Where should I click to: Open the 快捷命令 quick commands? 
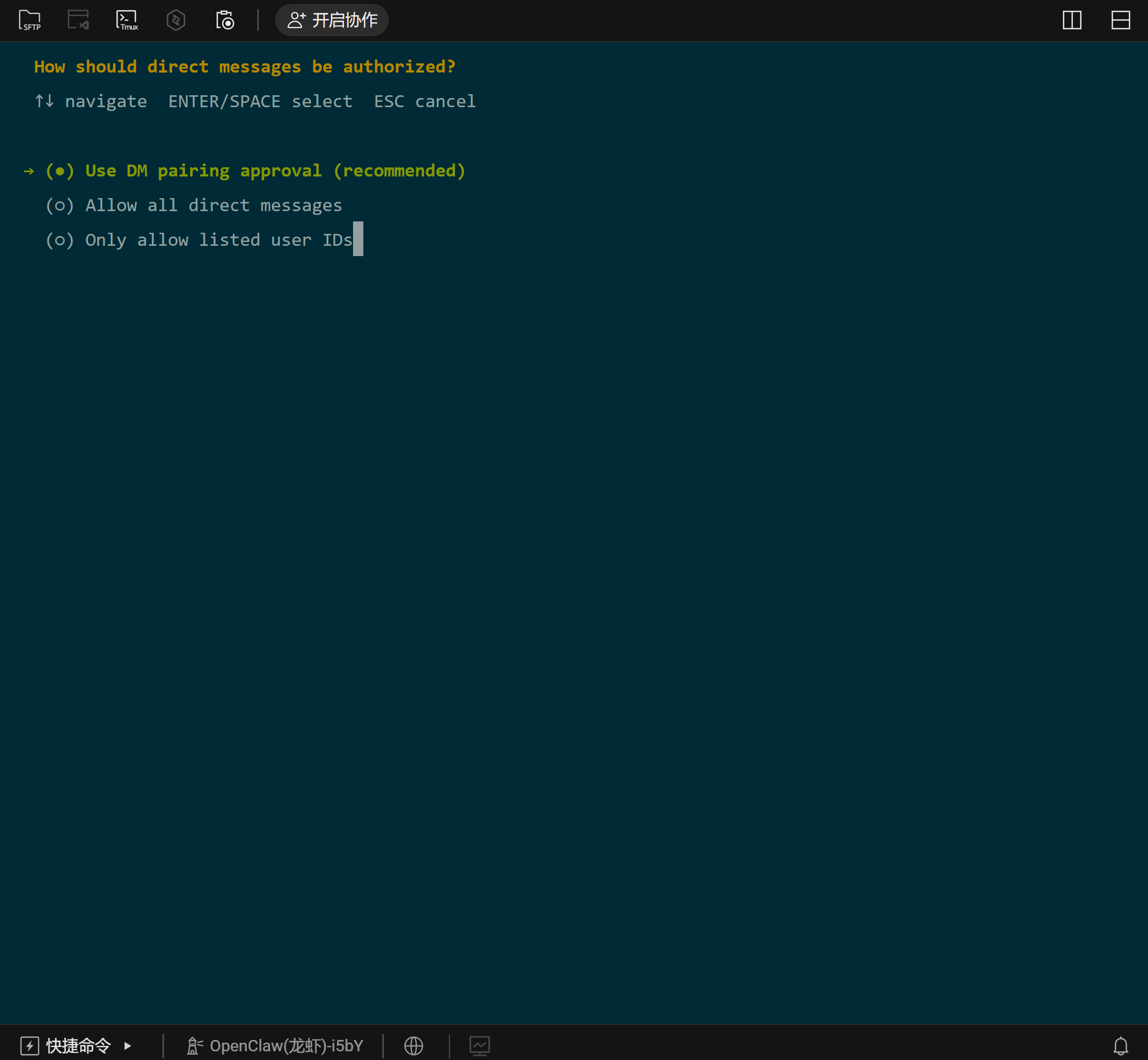[x=78, y=1046]
